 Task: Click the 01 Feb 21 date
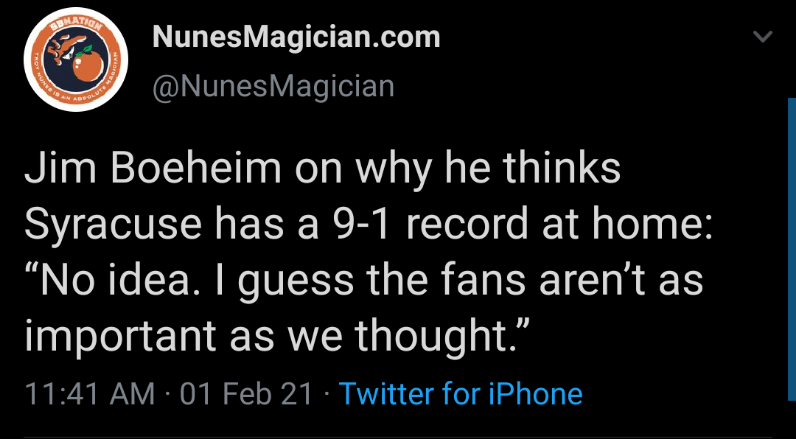pyautogui.click(x=246, y=393)
